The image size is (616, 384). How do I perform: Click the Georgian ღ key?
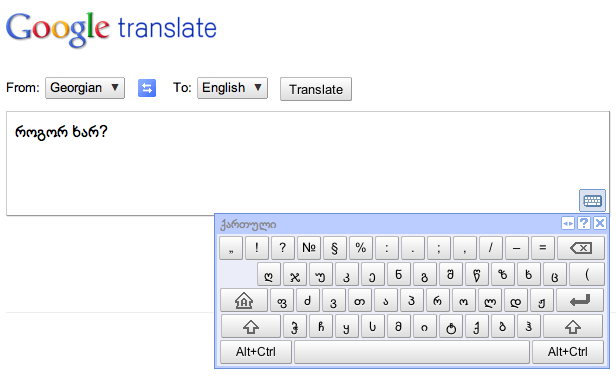click(x=269, y=274)
